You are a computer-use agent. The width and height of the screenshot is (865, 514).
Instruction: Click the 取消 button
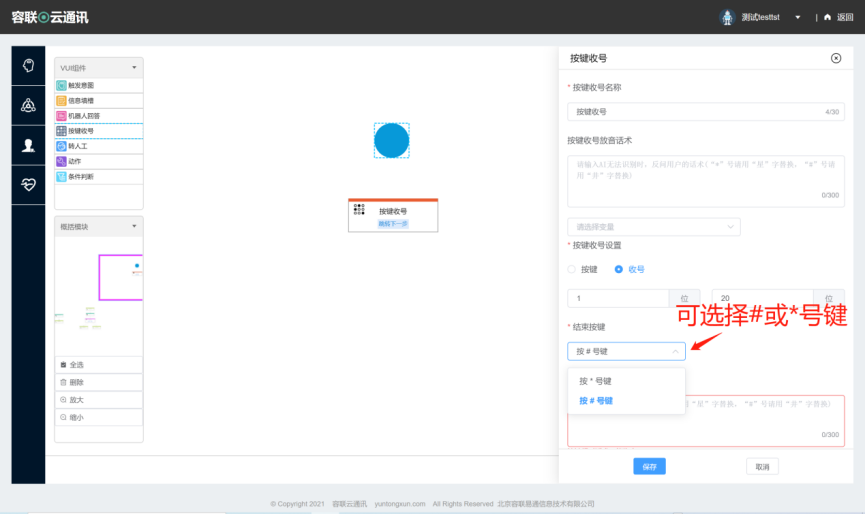762,467
